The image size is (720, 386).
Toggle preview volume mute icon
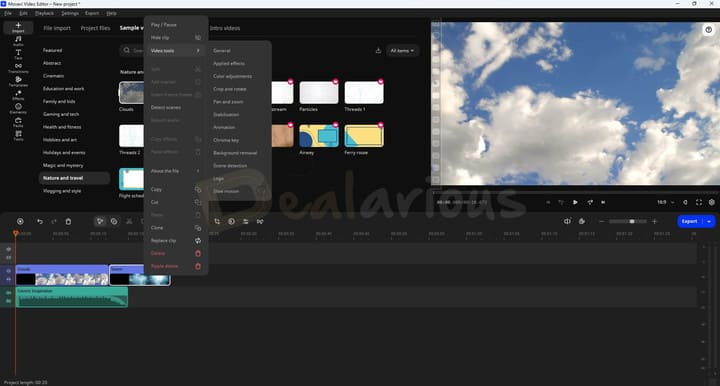point(686,202)
